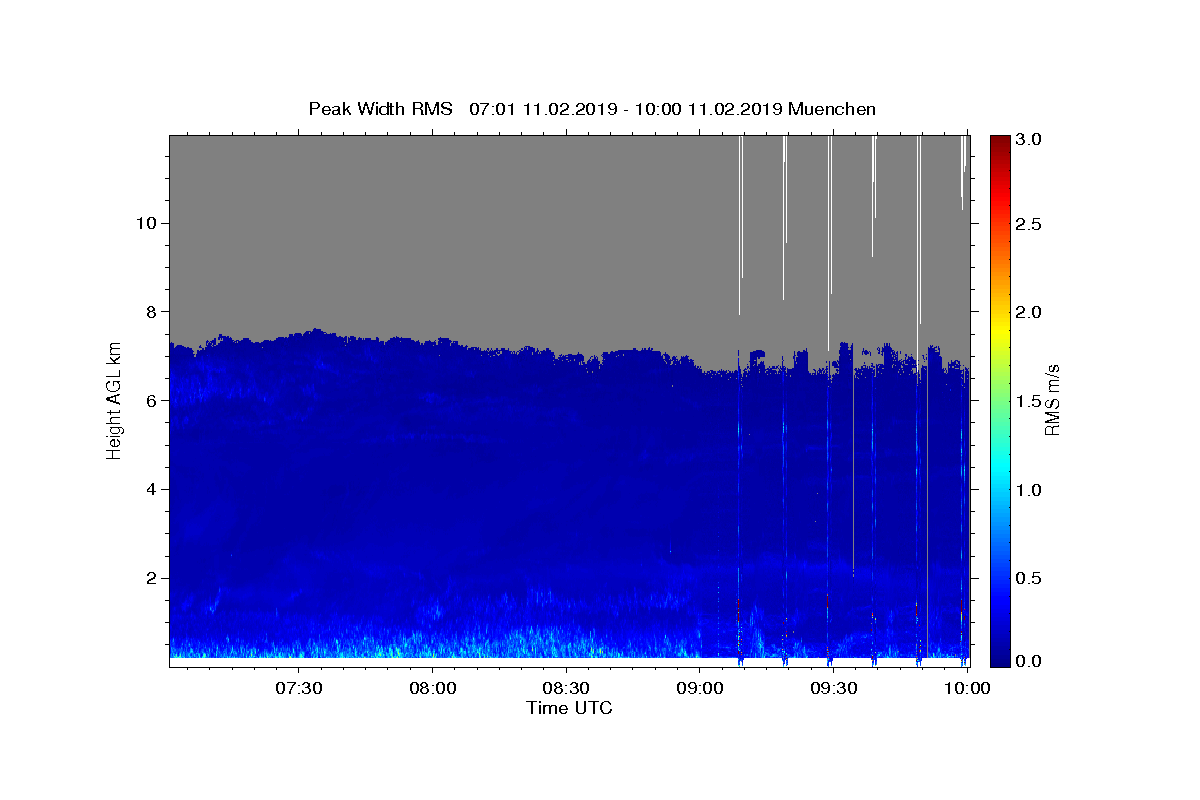Click the colorbar label '3.0'

point(1029,140)
